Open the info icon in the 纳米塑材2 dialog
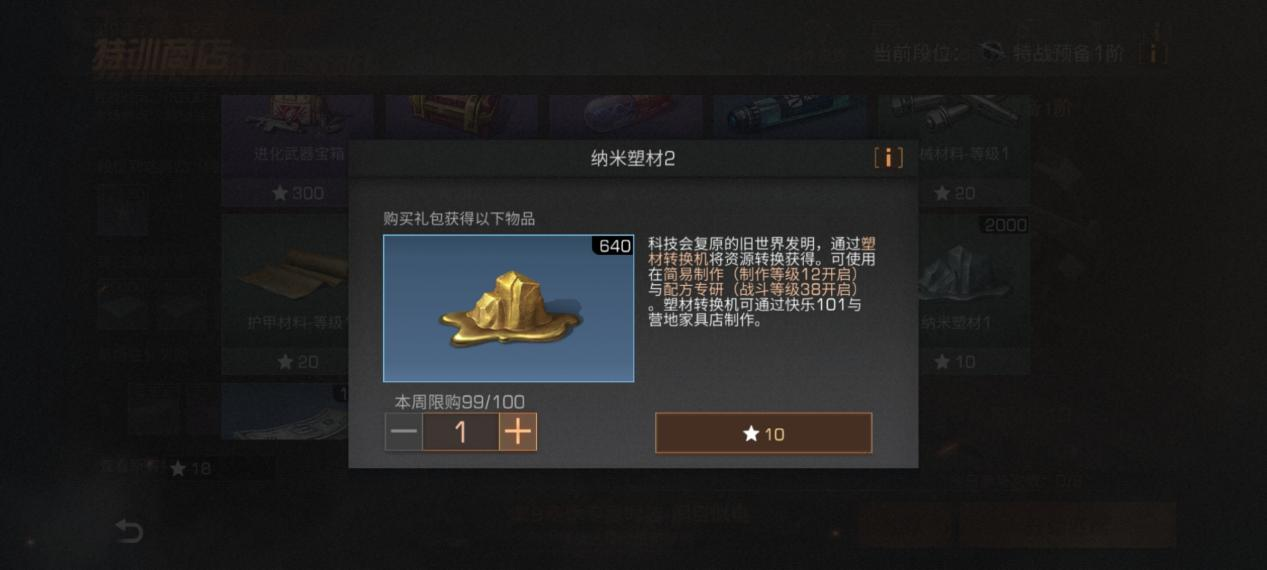 pyautogui.click(x=887, y=158)
